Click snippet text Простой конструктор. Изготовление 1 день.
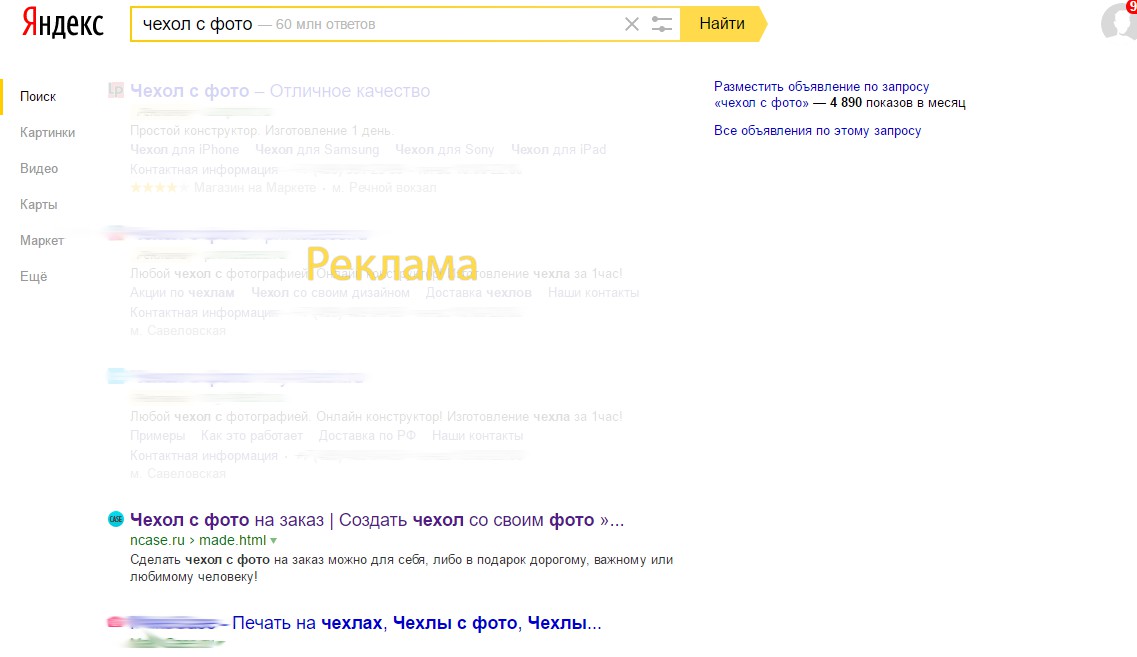The width and height of the screenshot is (1137, 657). [261, 131]
